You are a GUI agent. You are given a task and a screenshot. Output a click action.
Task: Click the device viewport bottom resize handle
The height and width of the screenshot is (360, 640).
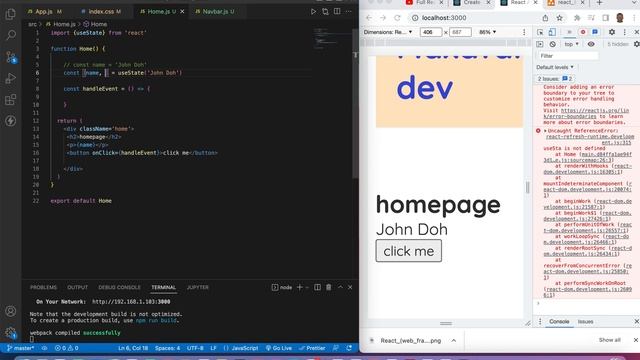coord(446,323)
